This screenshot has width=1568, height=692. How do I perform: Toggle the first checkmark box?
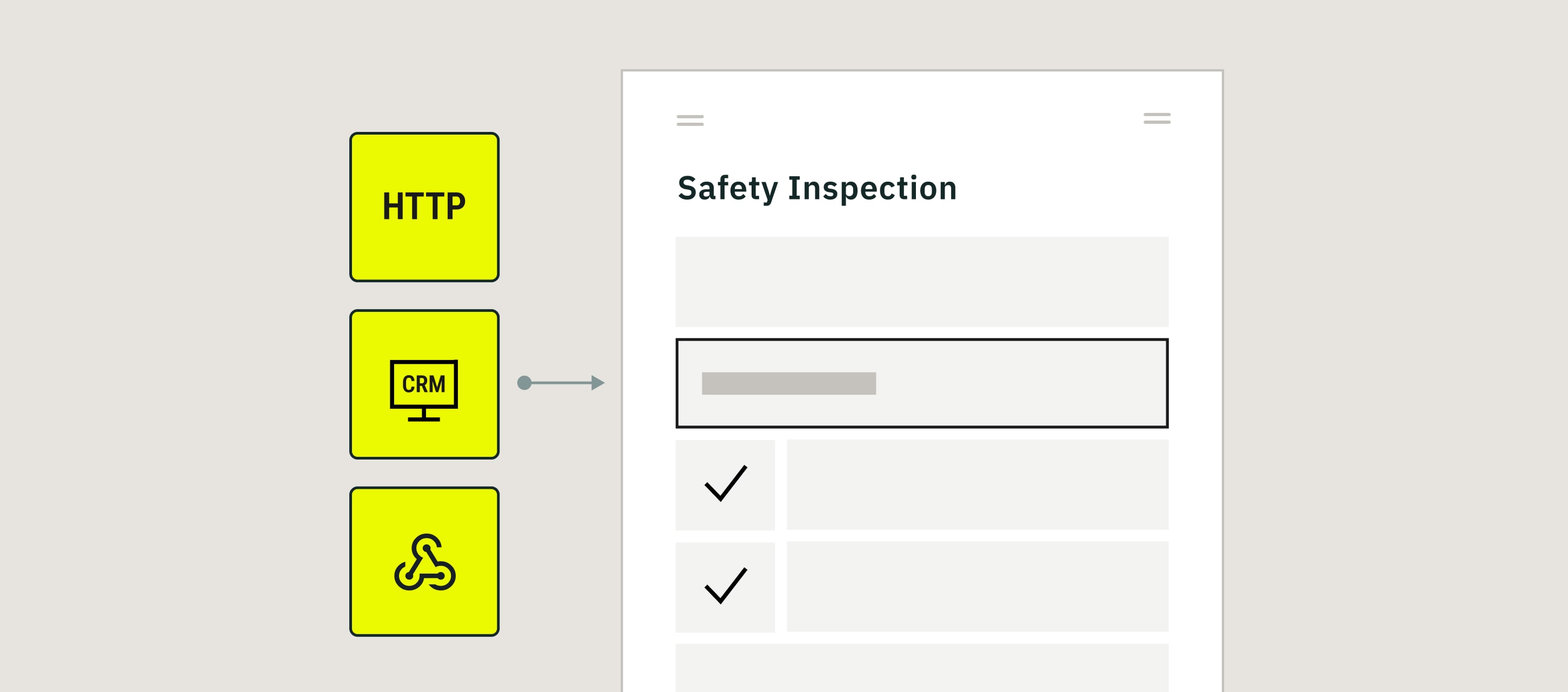725,485
